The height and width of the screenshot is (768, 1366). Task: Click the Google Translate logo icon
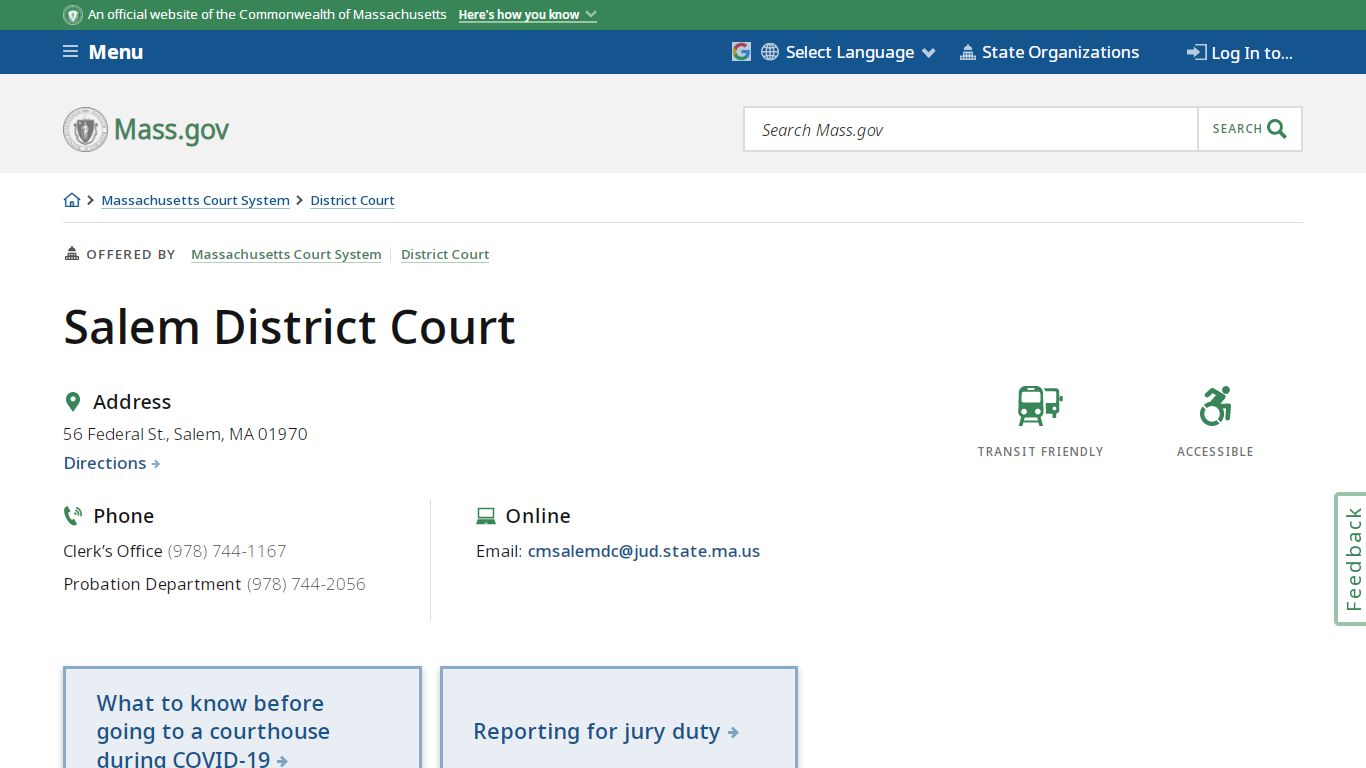pyautogui.click(x=741, y=52)
